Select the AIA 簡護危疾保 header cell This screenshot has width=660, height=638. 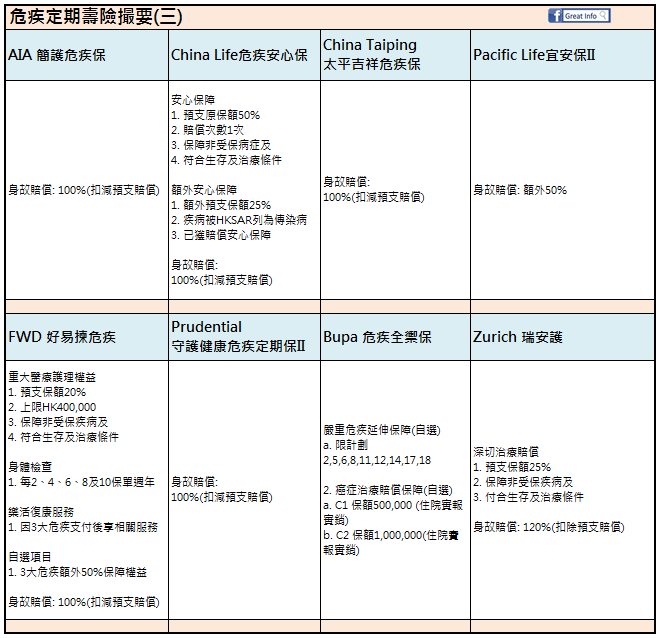click(x=87, y=55)
